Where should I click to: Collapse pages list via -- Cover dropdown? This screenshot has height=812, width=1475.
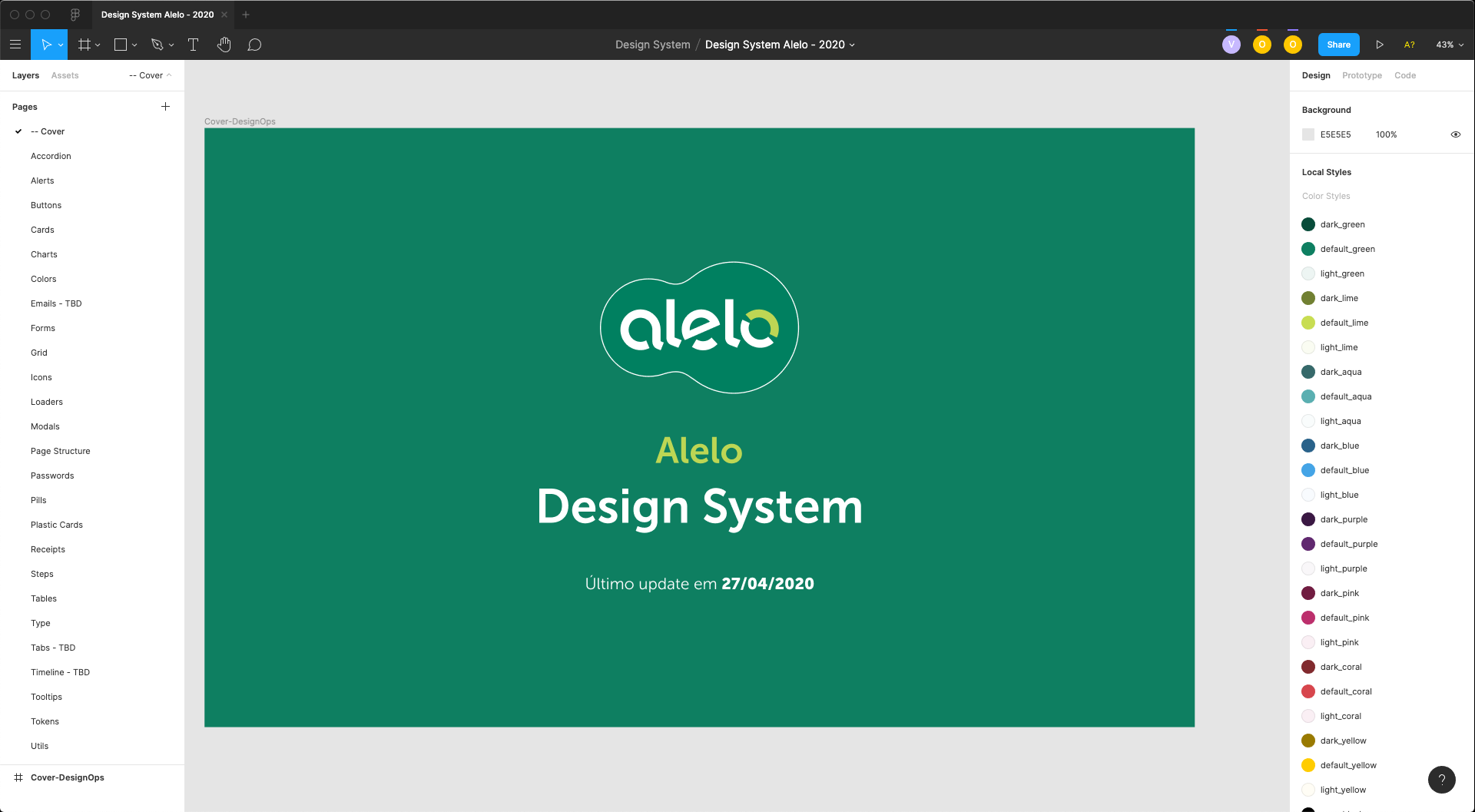tap(151, 75)
